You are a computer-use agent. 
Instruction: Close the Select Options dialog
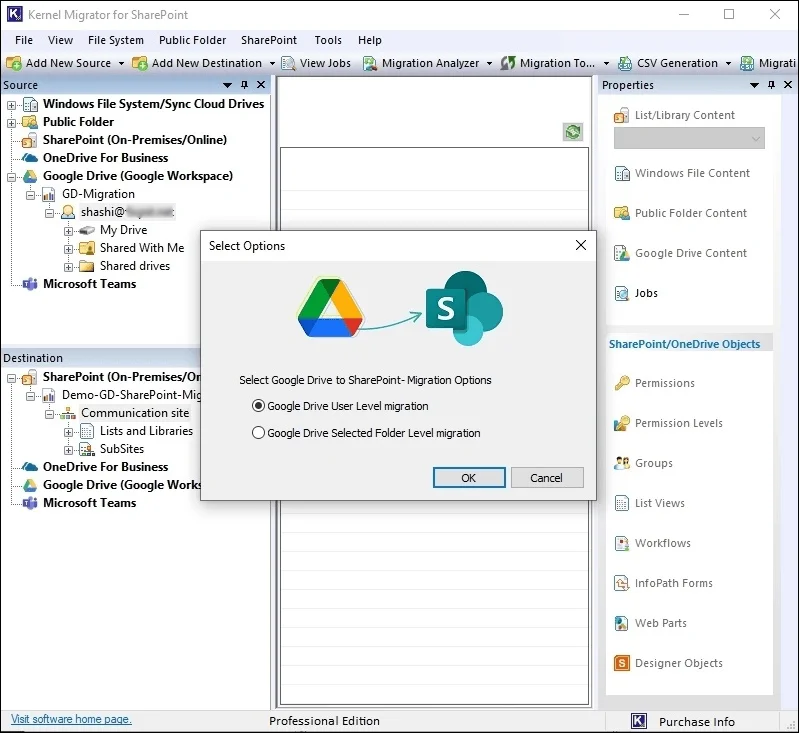[580, 245]
